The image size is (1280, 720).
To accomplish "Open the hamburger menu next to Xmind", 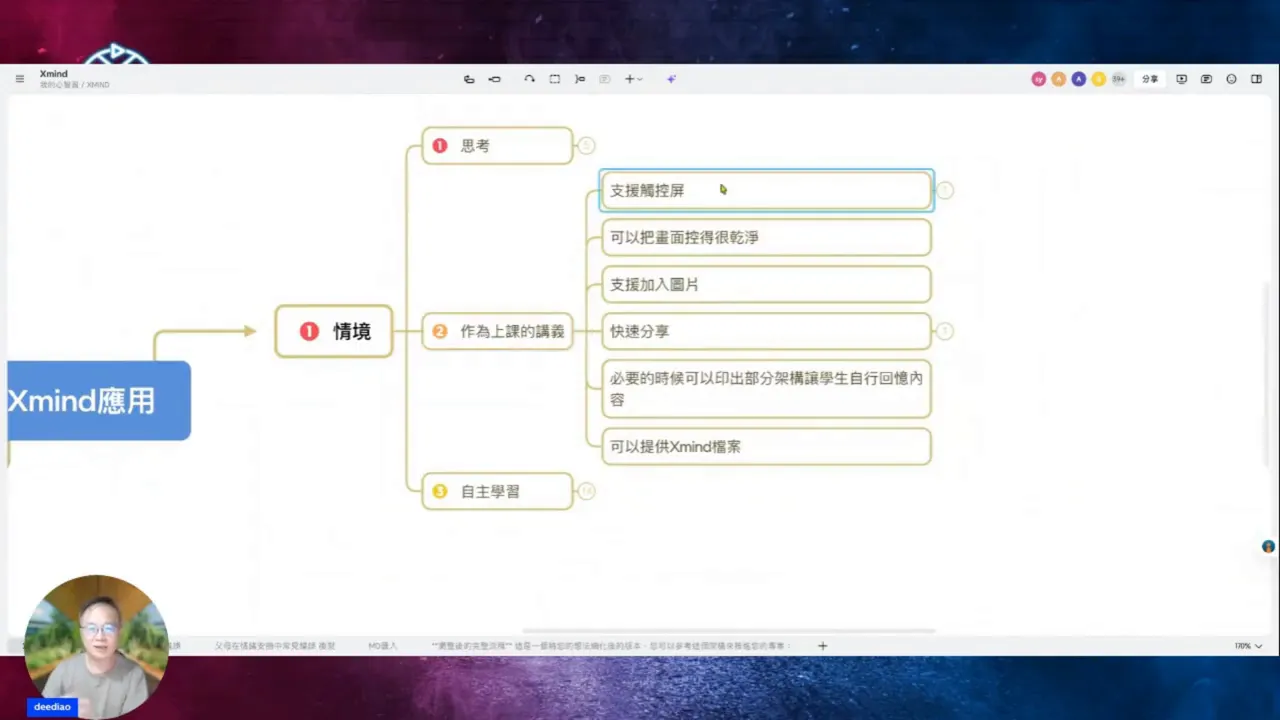I will click(x=20, y=79).
